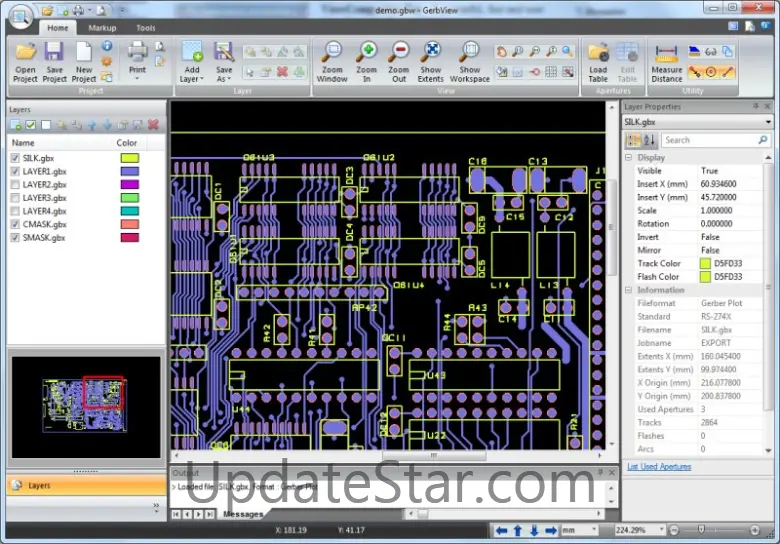
Task: Open the Tools ribbon tab
Action: [146, 28]
